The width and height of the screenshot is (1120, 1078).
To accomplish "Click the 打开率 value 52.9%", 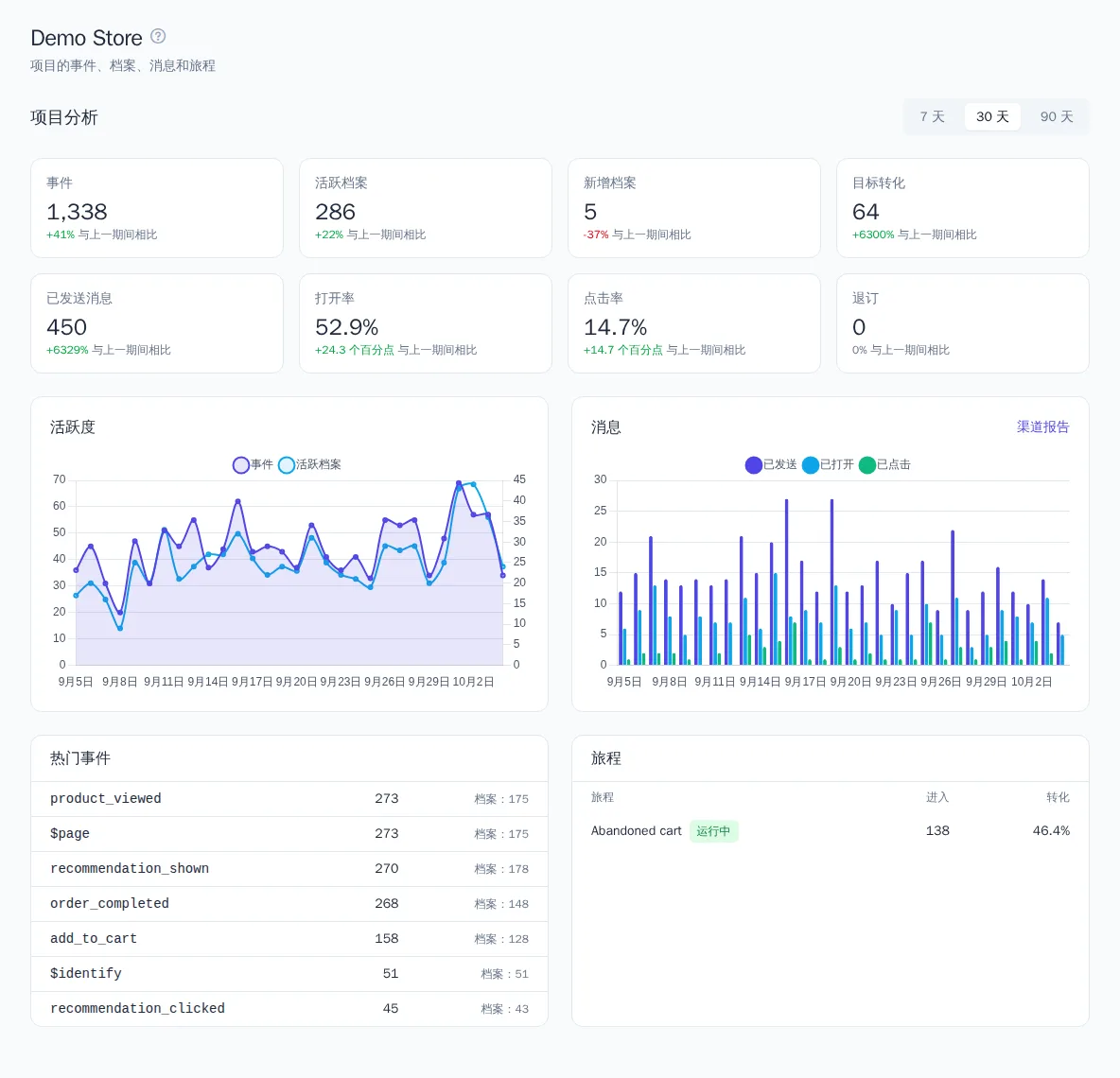I will click(346, 328).
